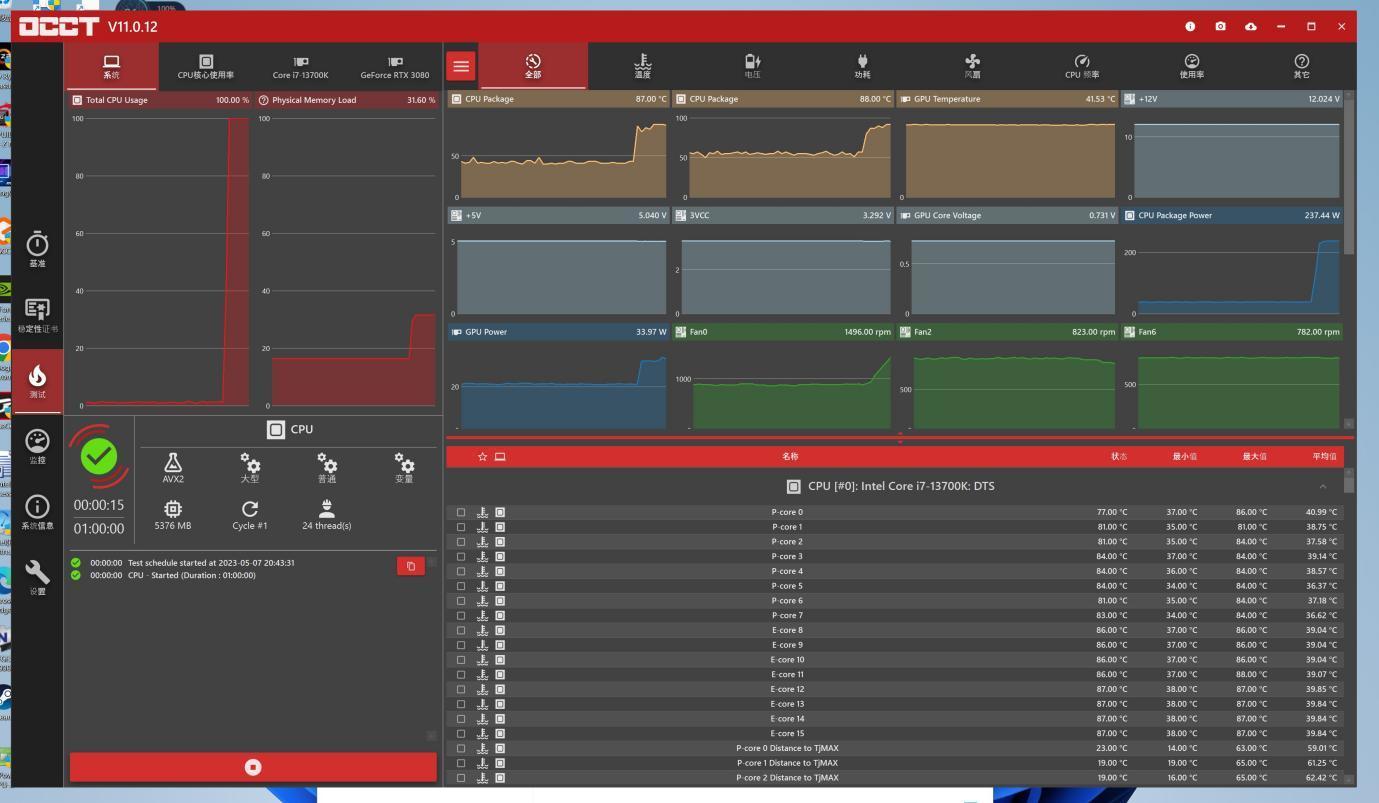The height and width of the screenshot is (803, 1379).
Task: Select the 使用率 usage tab
Action: 1192,66
